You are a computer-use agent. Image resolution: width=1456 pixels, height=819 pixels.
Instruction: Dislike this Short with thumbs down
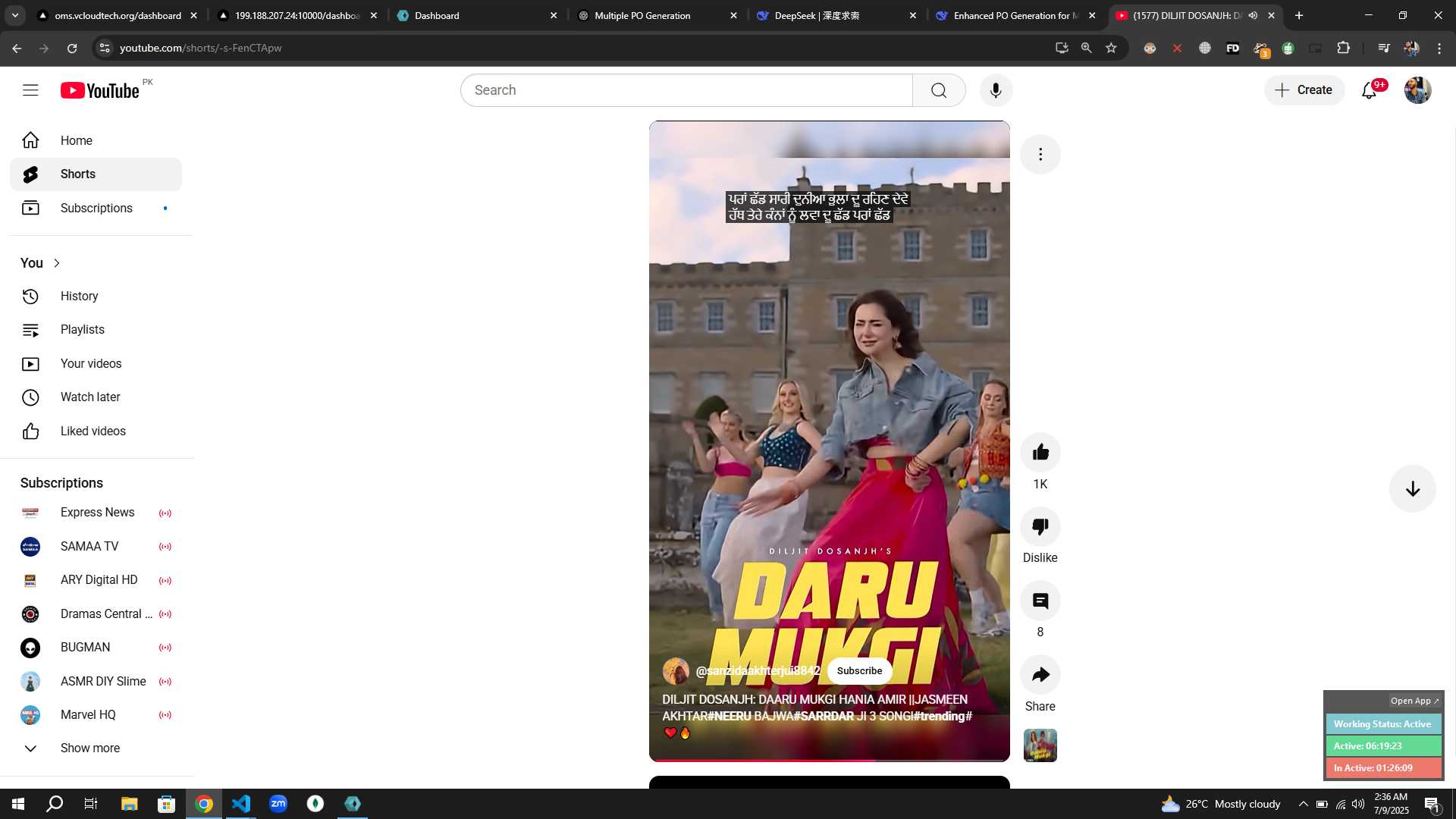[1040, 526]
